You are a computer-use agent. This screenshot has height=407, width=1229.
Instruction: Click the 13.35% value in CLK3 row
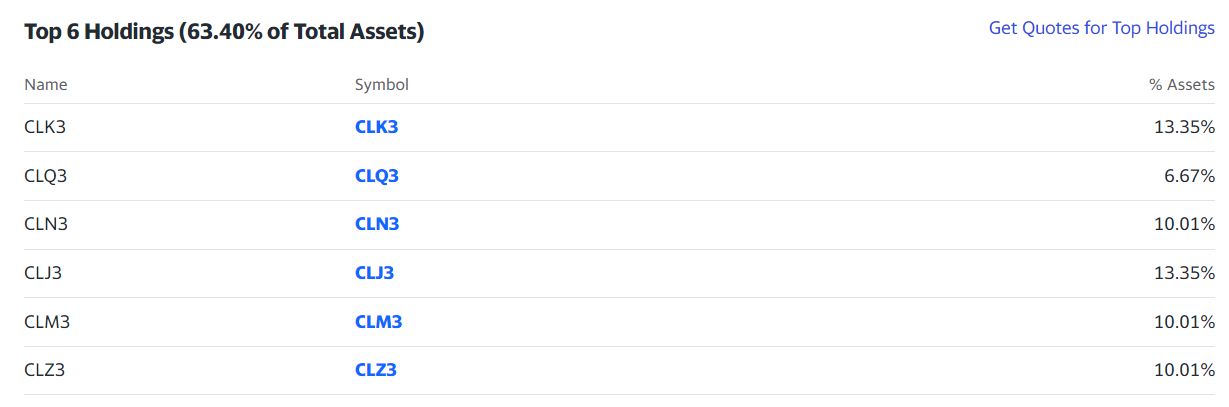pos(1185,127)
